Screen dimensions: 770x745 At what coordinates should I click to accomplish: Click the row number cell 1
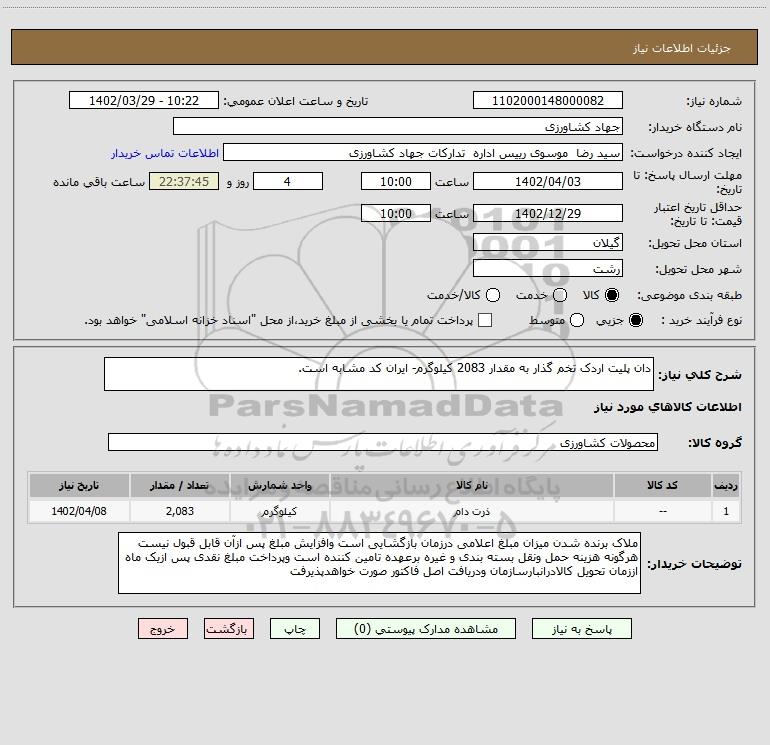pyautogui.click(x=726, y=511)
